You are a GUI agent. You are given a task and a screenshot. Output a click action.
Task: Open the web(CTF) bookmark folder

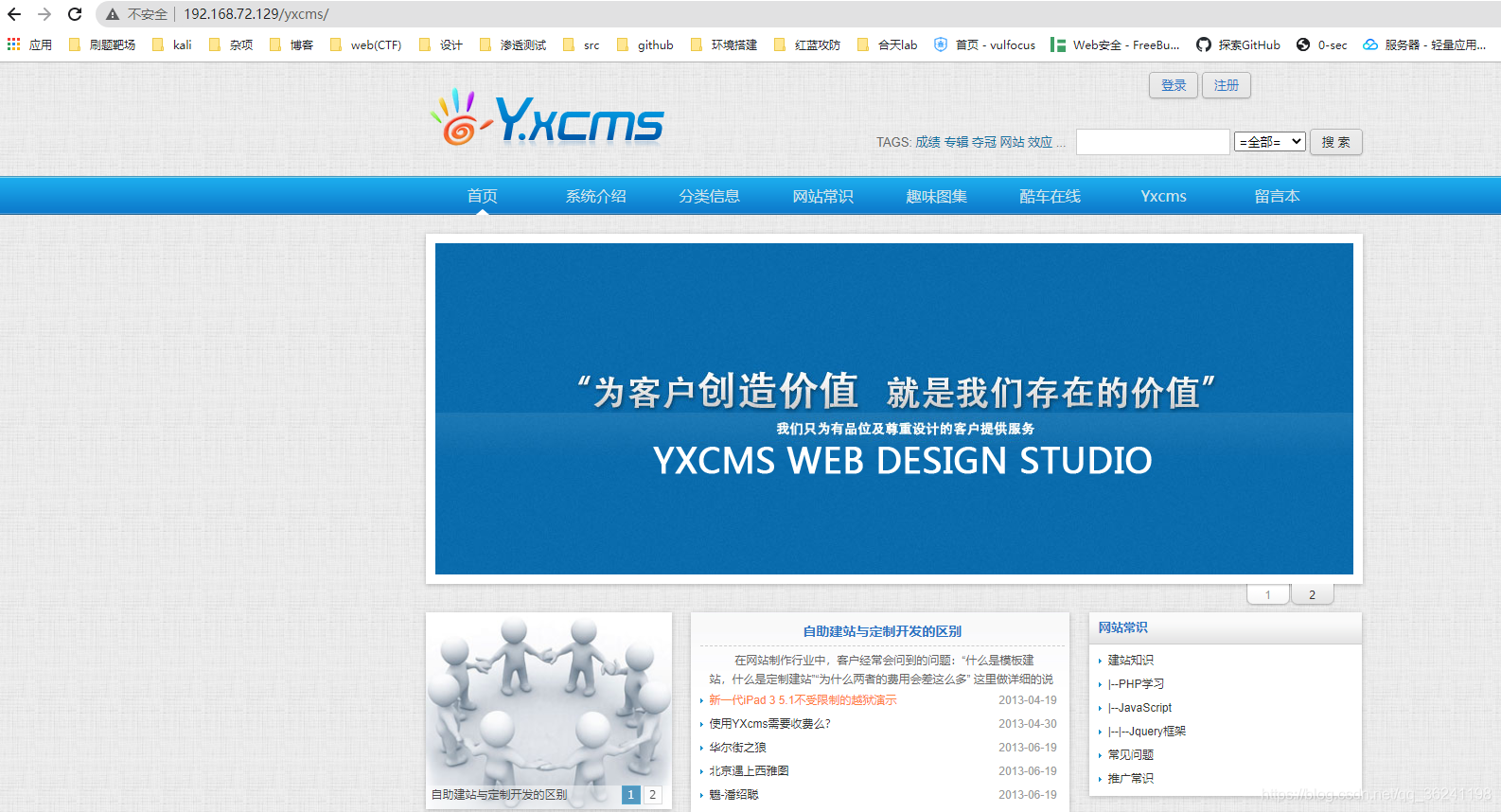click(x=365, y=44)
